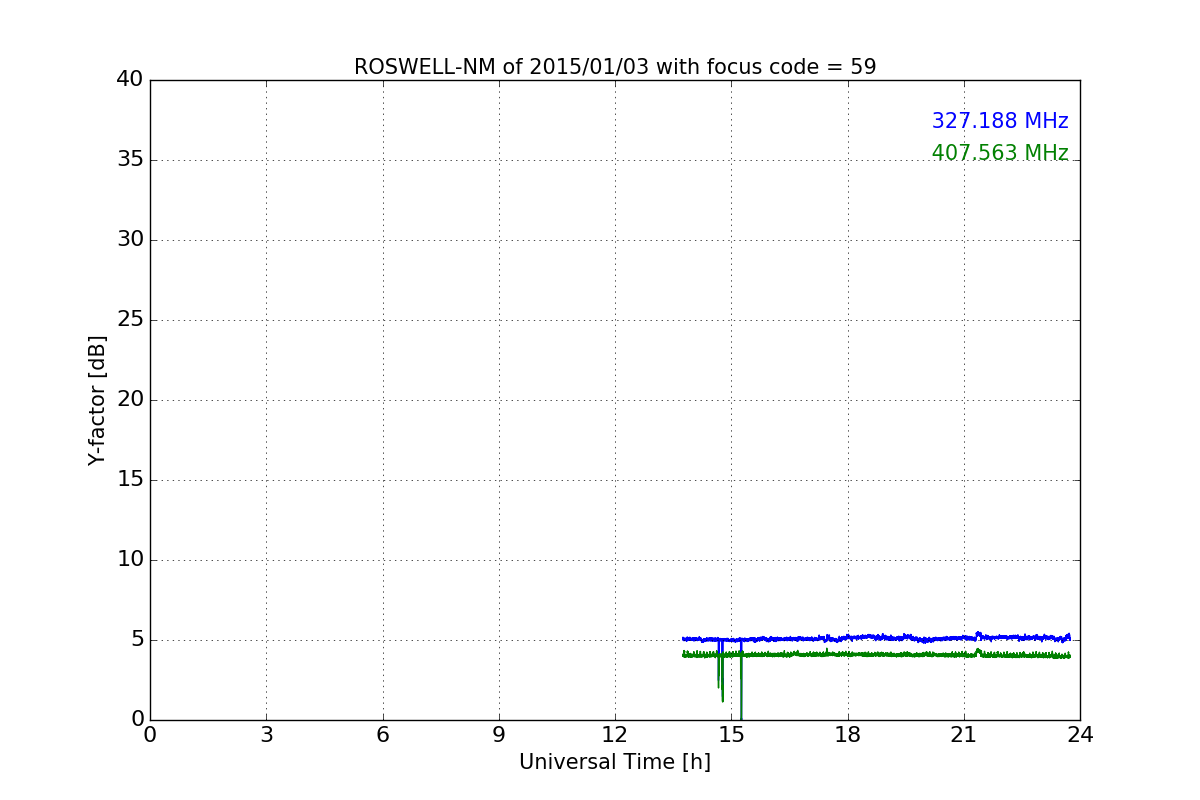Click the y-axis tick label 15
Viewport: 1200px width, 800px height.
(130, 480)
